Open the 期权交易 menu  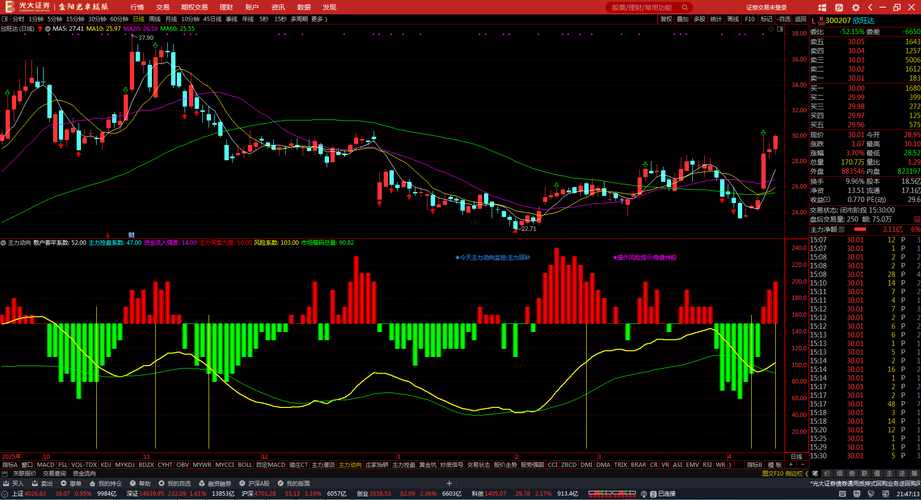pos(194,7)
